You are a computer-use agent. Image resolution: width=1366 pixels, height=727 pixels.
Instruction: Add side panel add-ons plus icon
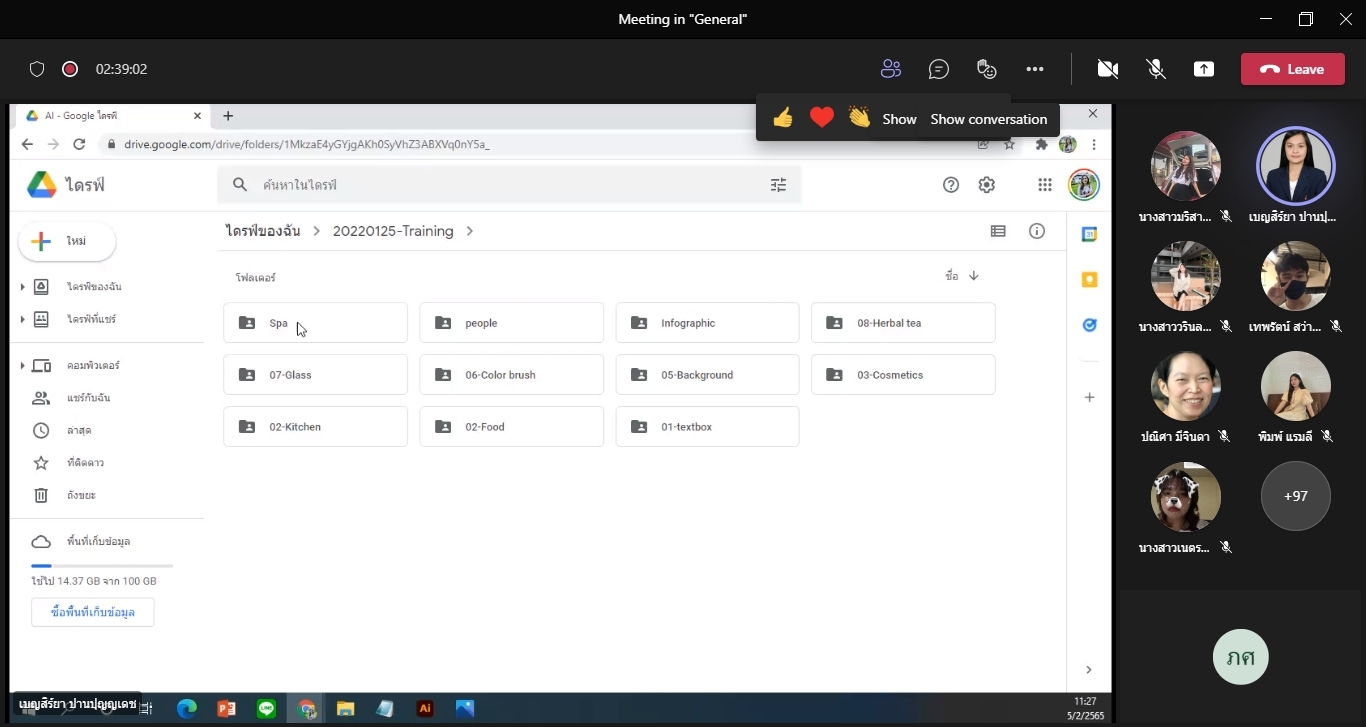pyautogui.click(x=1090, y=397)
